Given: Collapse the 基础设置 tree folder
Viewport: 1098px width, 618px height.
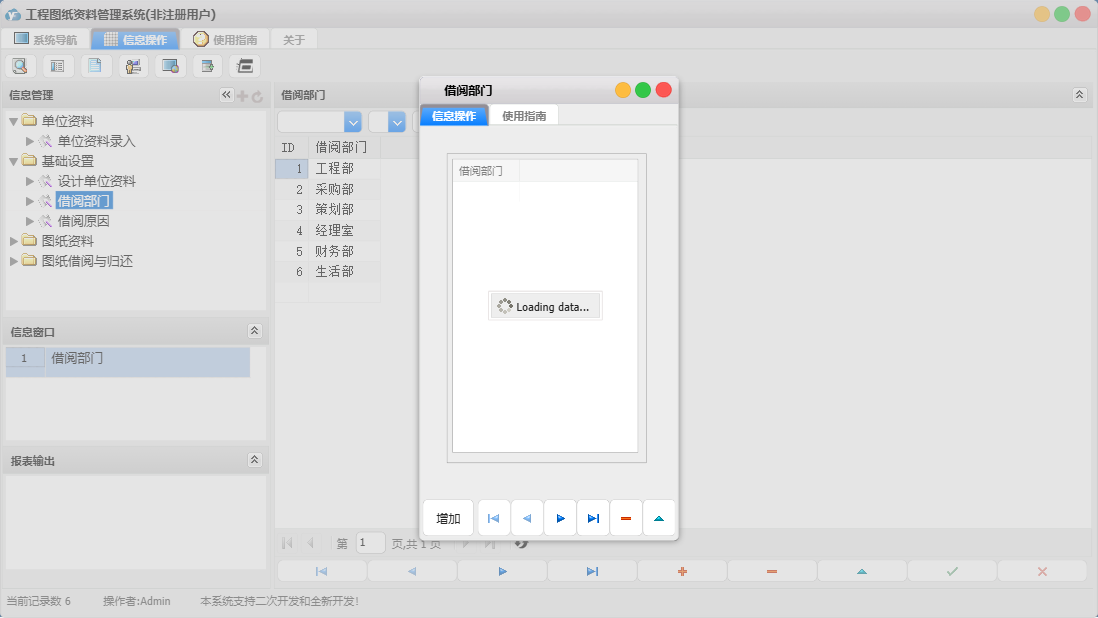Looking at the screenshot, I should click(14, 161).
